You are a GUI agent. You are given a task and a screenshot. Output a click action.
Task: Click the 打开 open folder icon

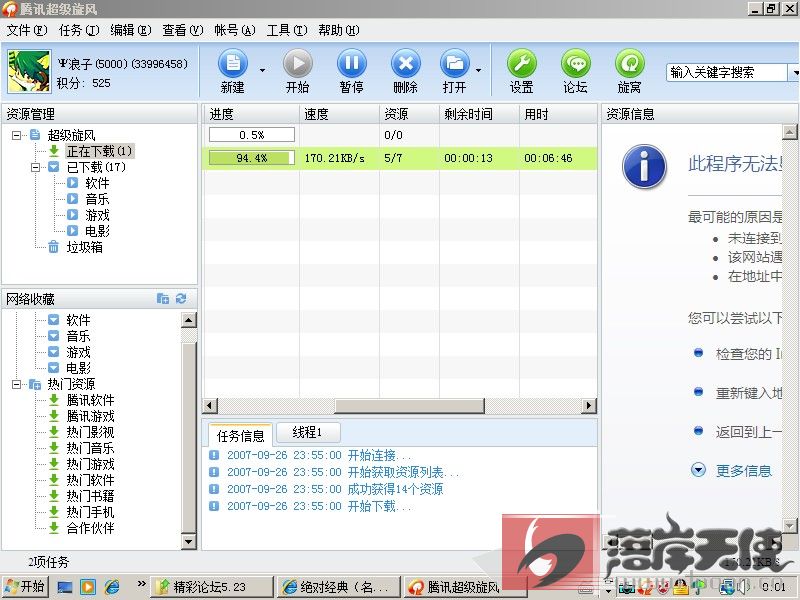(455, 64)
